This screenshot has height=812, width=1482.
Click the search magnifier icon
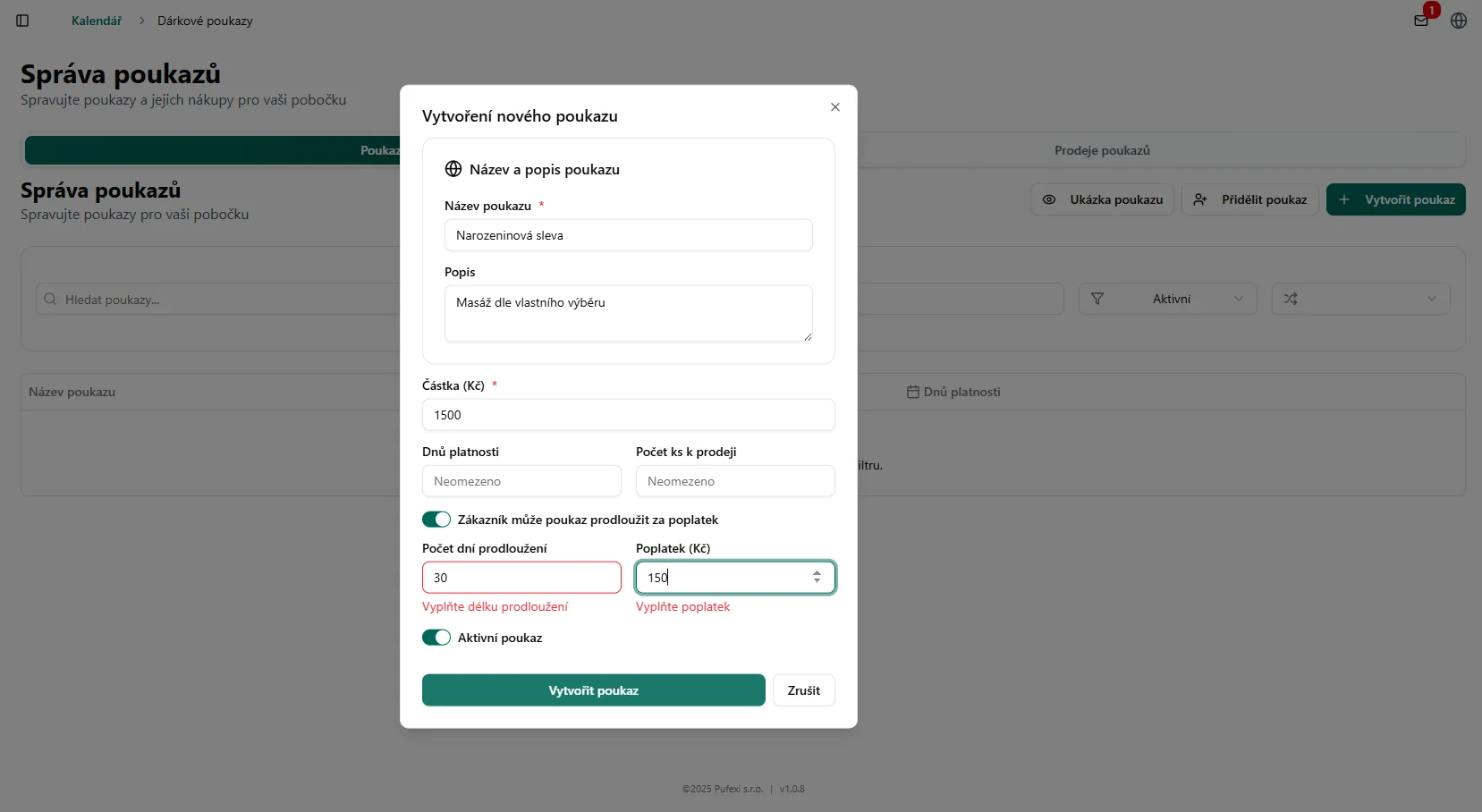point(50,300)
